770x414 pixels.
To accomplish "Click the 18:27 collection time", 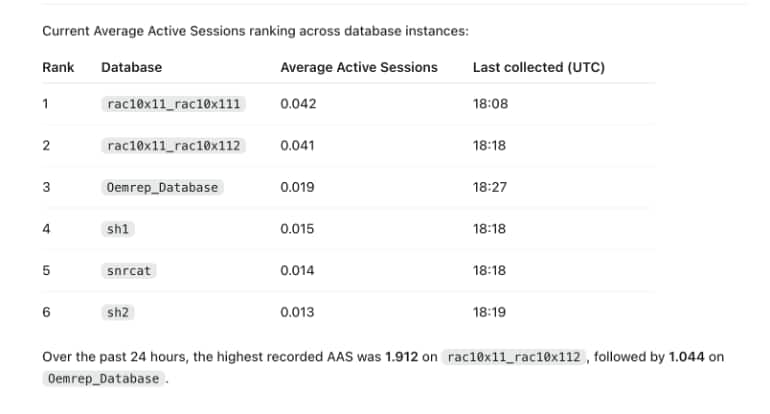I will (490, 187).
